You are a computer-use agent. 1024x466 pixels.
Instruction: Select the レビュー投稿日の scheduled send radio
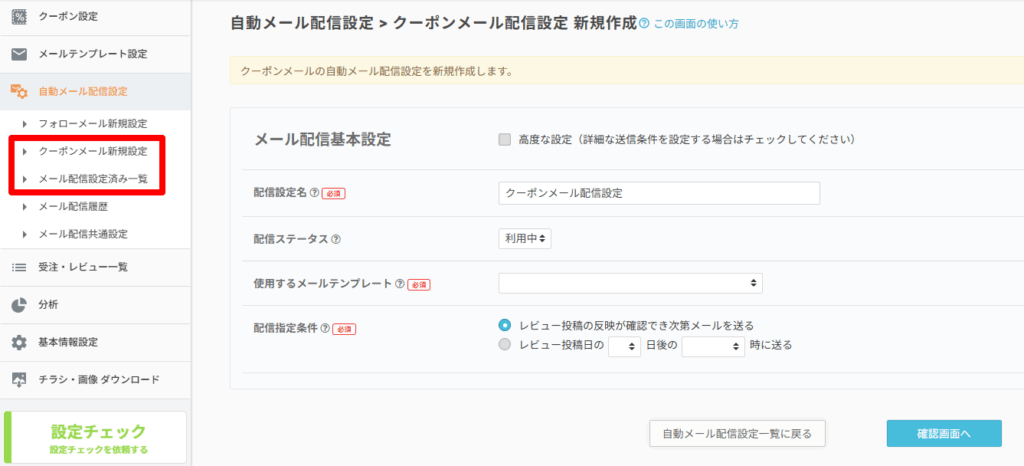click(x=505, y=345)
